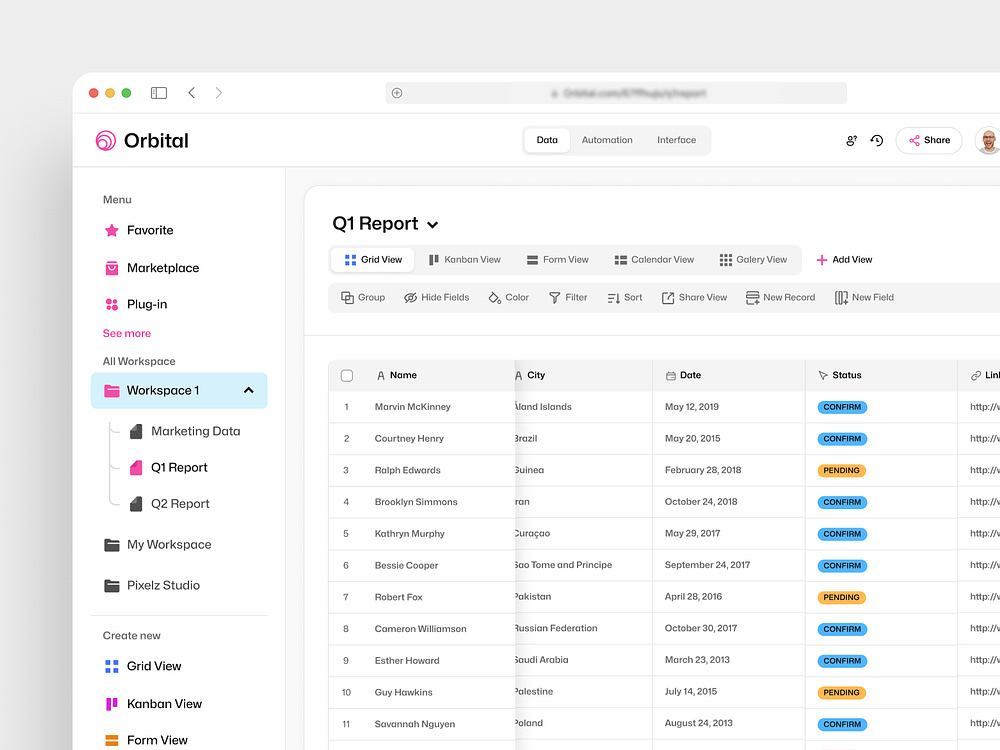Select the checkbox column for Marvin McKinney's row

click(x=346, y=407)
